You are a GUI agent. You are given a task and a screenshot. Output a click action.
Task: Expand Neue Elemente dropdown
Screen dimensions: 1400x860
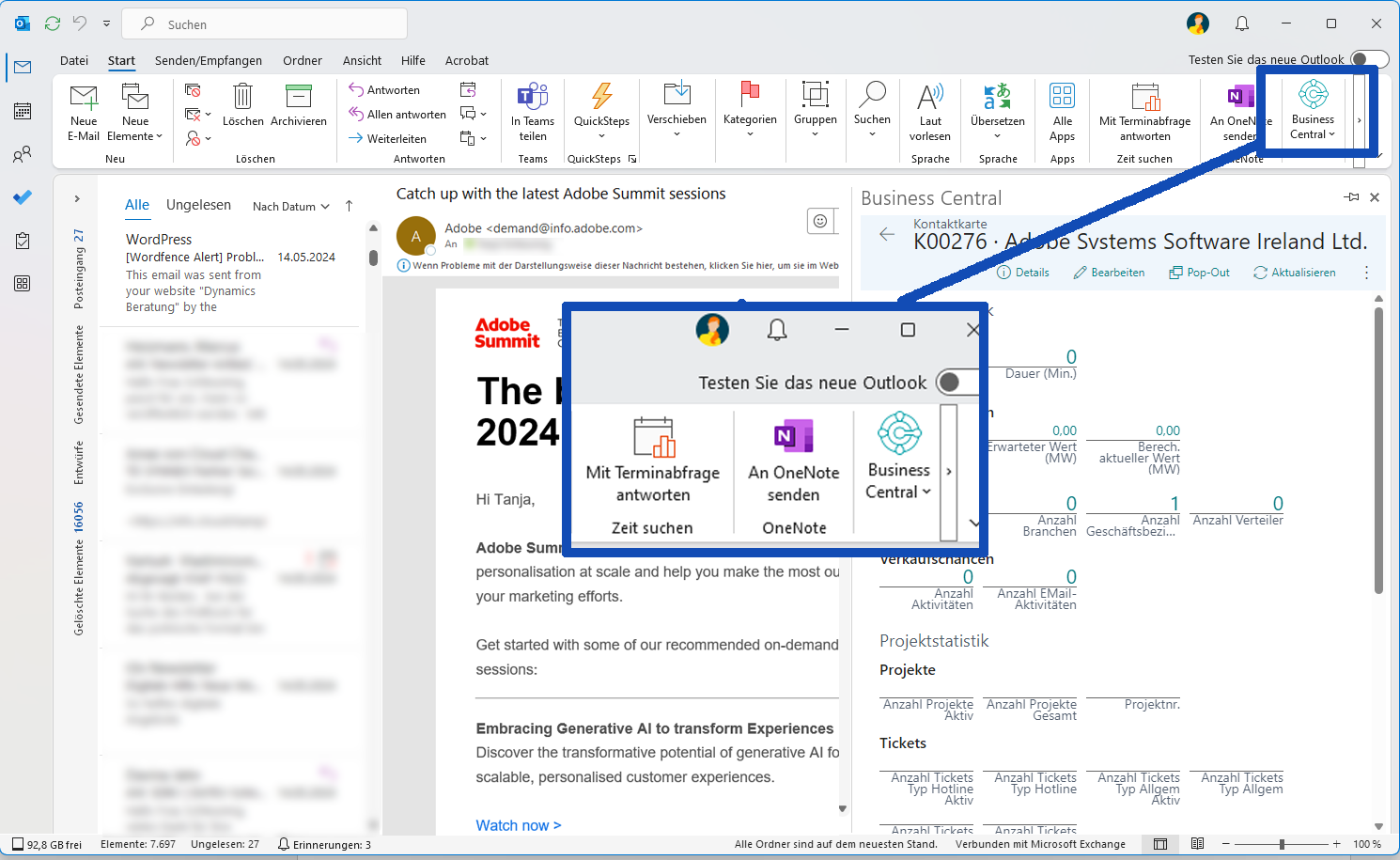point(135,113)
